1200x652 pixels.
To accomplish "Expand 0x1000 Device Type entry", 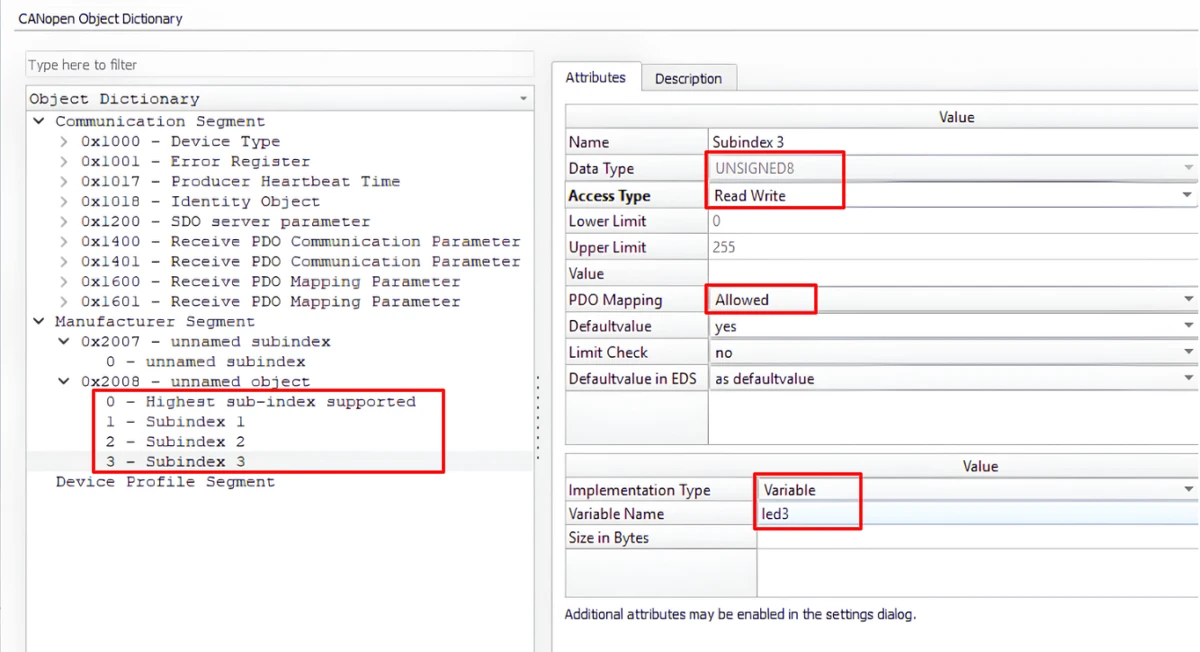I will pyautogui.click(x=64, y=141).
